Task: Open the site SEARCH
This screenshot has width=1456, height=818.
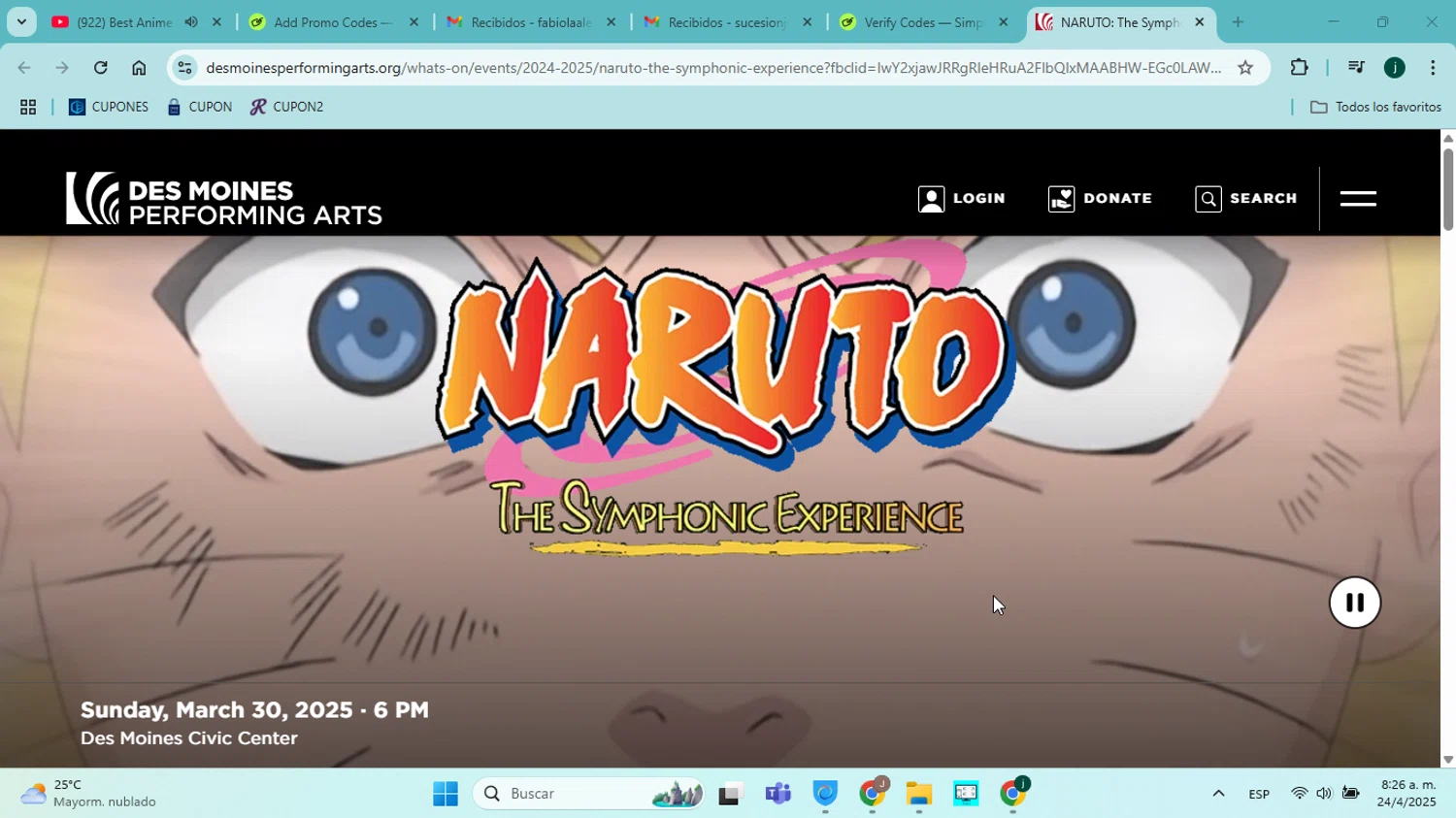Action: click(1246, 199)
